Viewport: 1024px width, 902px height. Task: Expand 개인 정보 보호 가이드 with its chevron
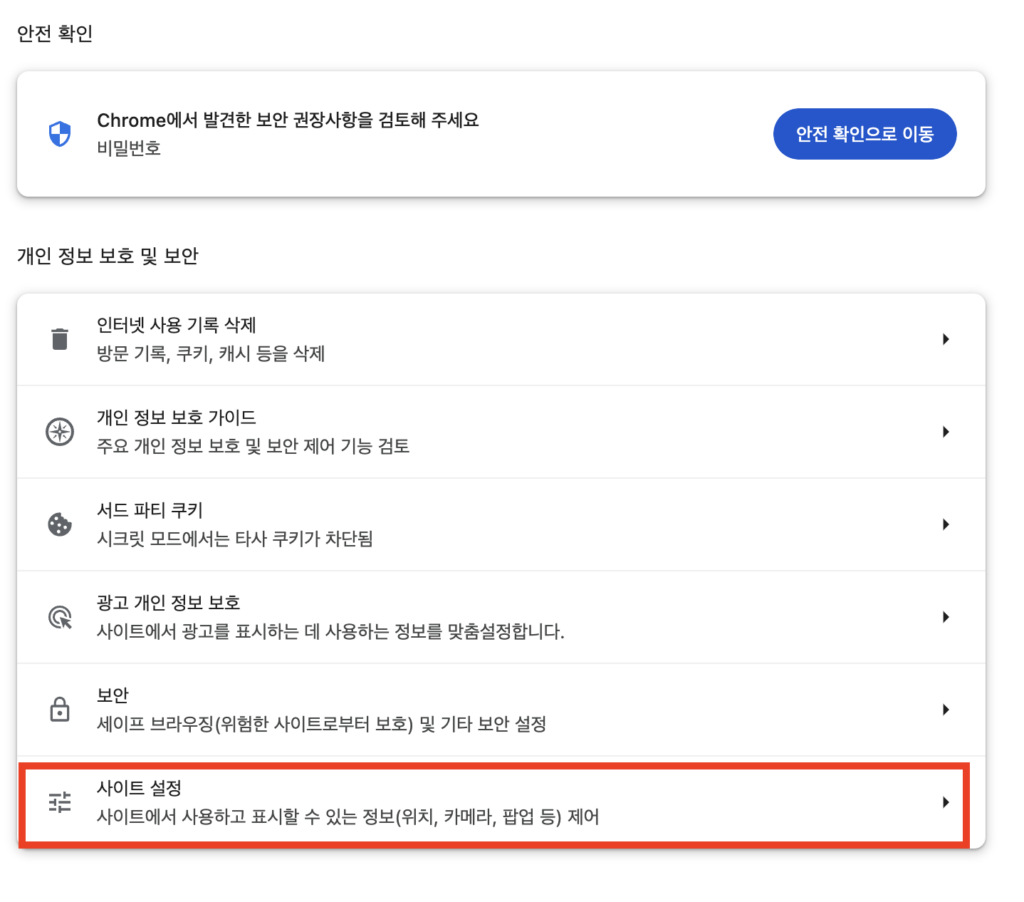click(946, 431)
